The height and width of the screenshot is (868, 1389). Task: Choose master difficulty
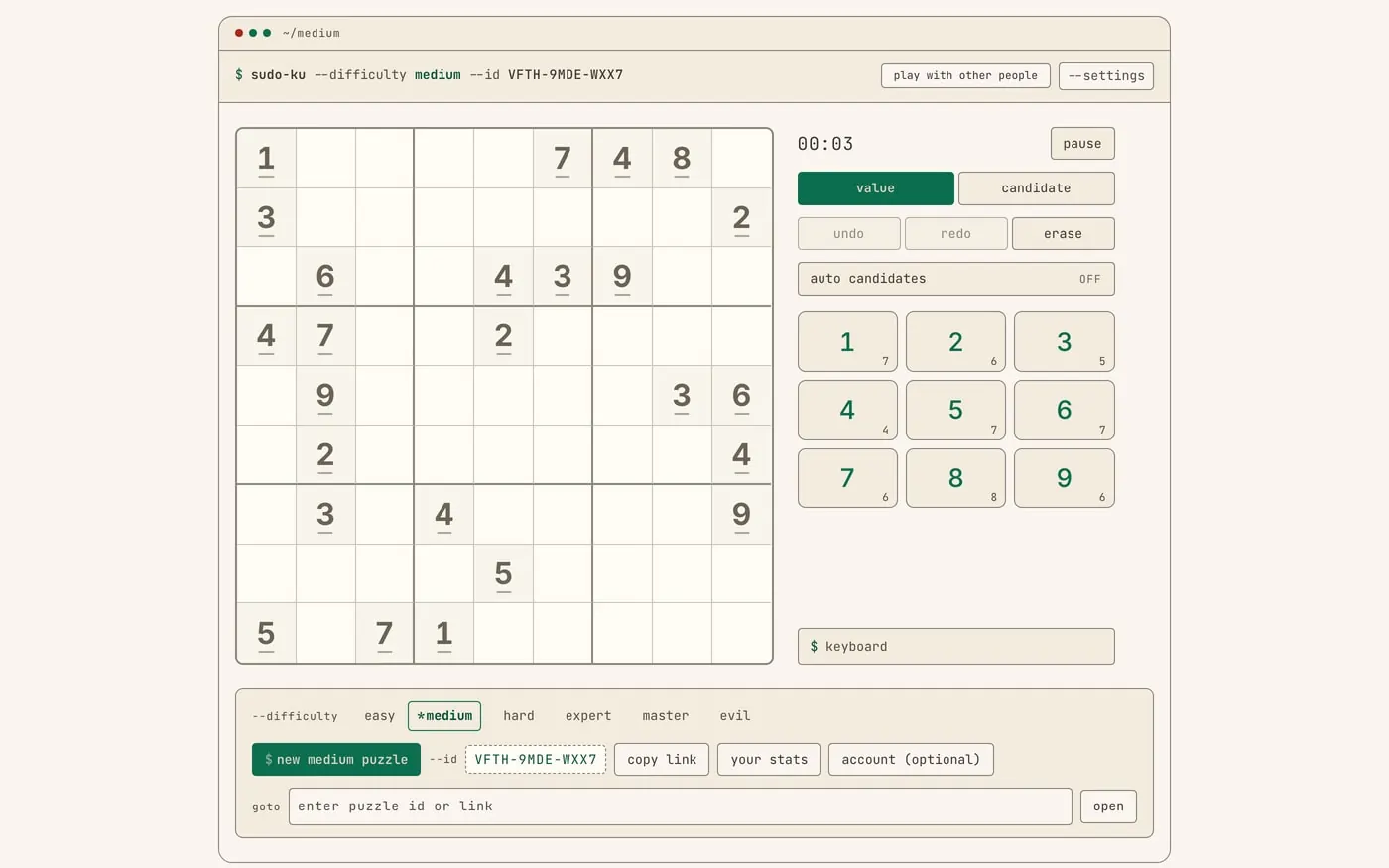click(665, 716)
